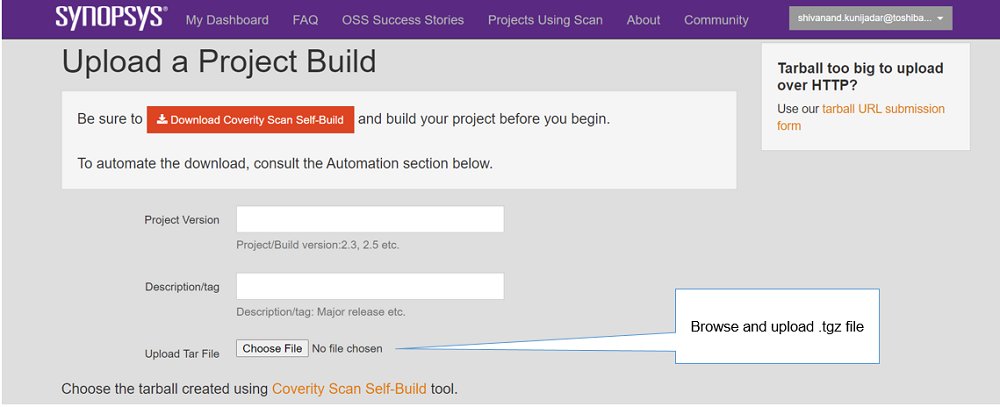Screen dimensions: 1000x407
Task: Click the 'Description/tag' label
Action: [x=182, y=287]
